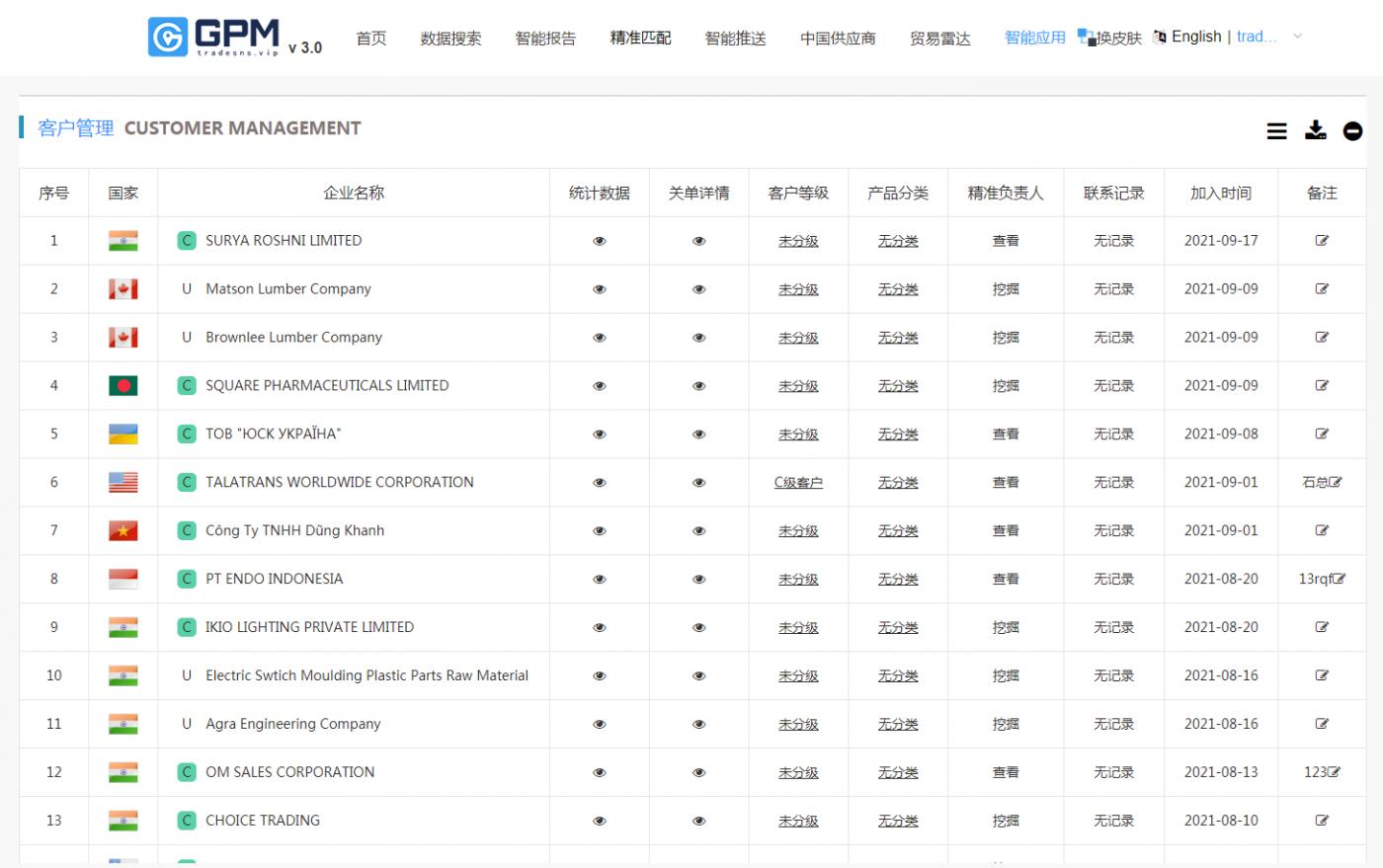Viewport: 1383px width, 868px height.
Task: Open 无分类 classification for CHOICE TRADING
Action: 897,820
